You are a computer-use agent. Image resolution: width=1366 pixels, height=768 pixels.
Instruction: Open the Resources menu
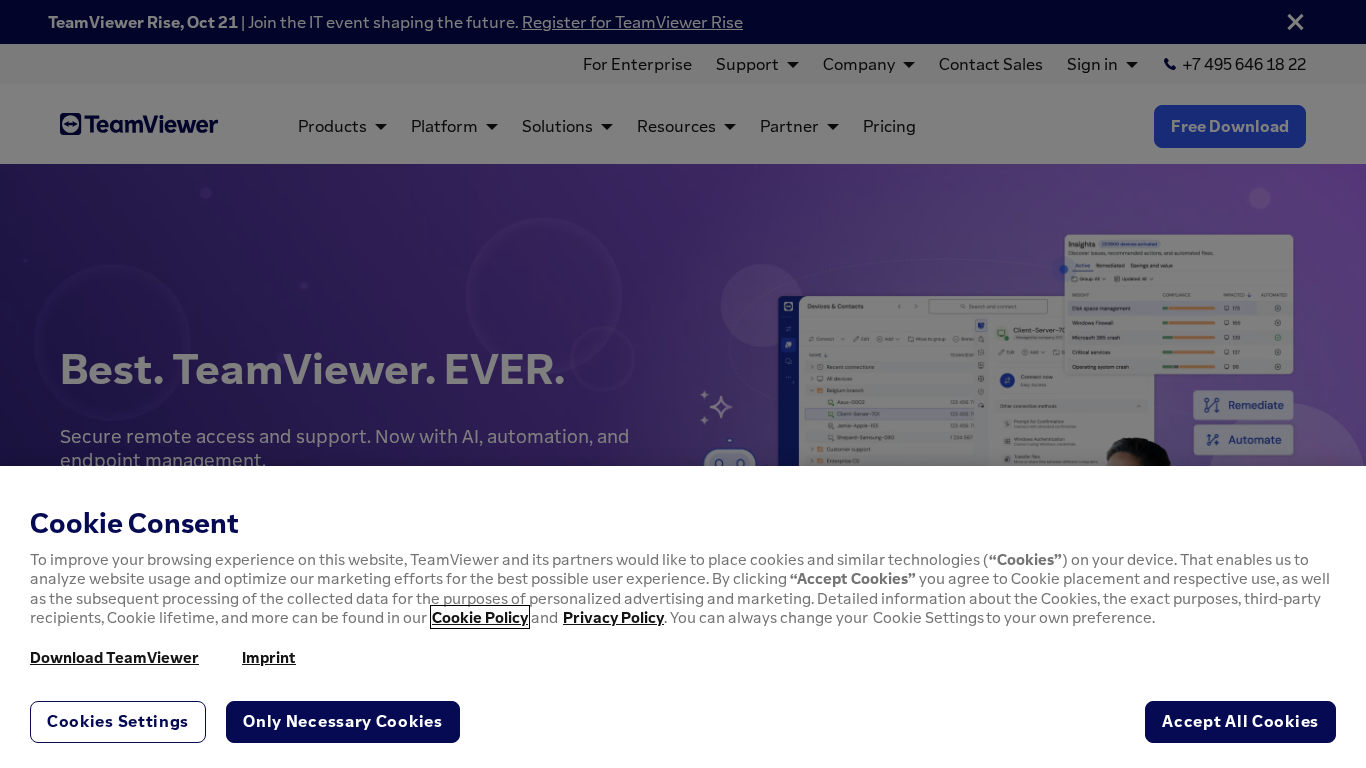coord(686,126)
